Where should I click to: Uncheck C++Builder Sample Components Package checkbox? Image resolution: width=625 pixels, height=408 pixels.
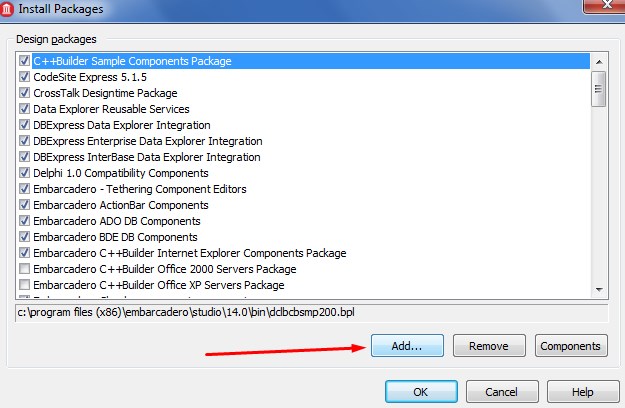tap(24, 61)
